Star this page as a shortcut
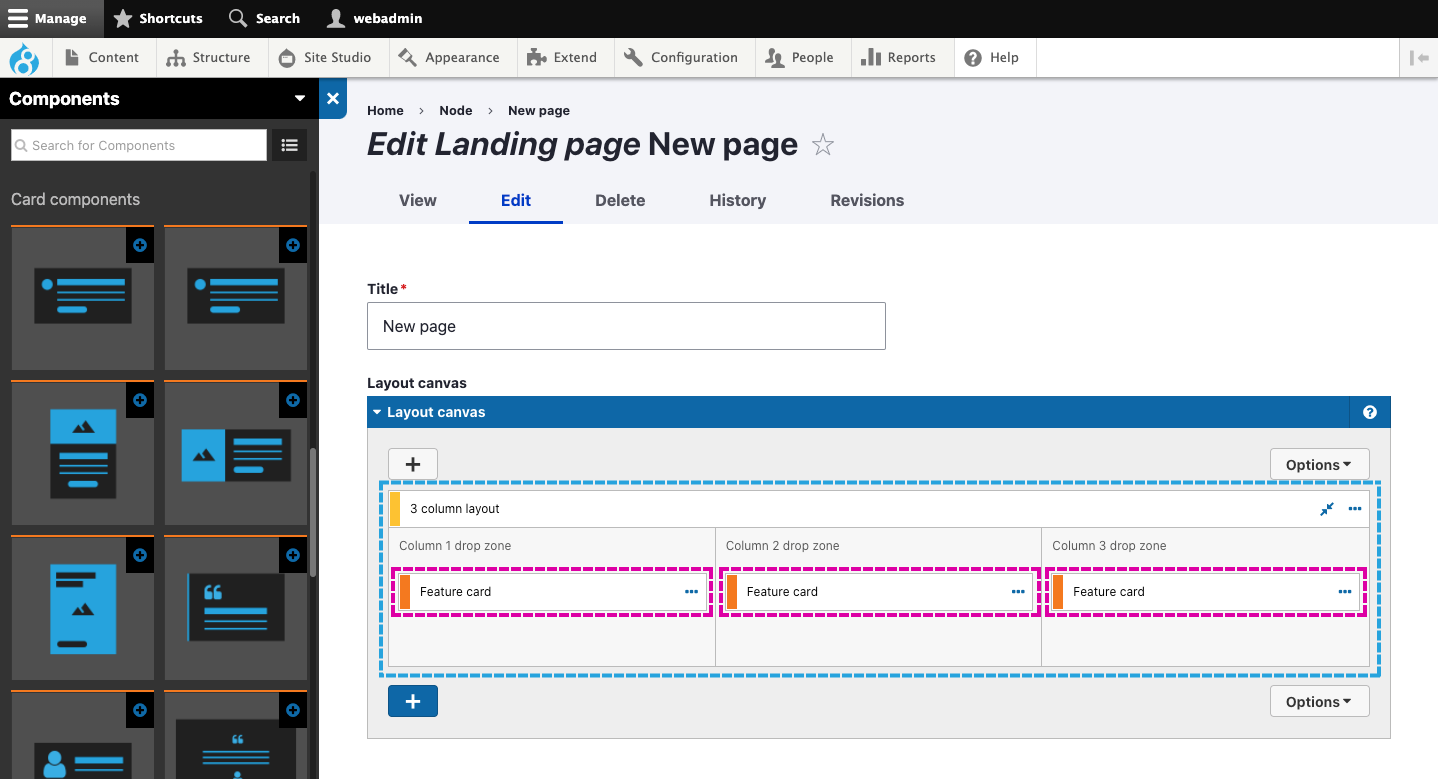This screenshot has height=779, width=1438. (822, 145)
